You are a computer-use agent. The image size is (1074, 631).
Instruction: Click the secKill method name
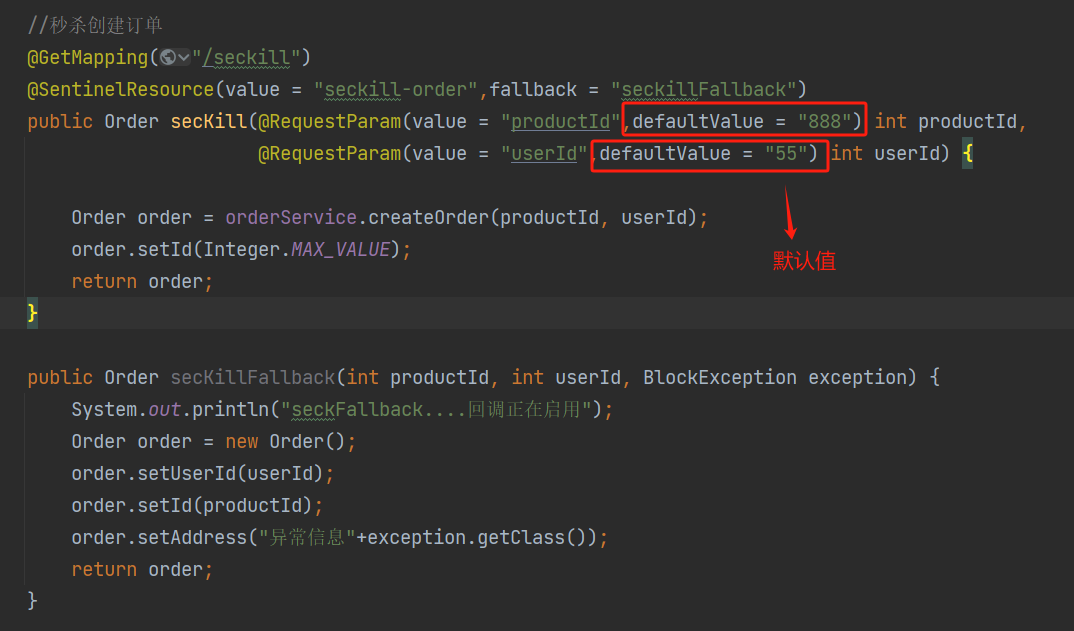coord(208,122)
